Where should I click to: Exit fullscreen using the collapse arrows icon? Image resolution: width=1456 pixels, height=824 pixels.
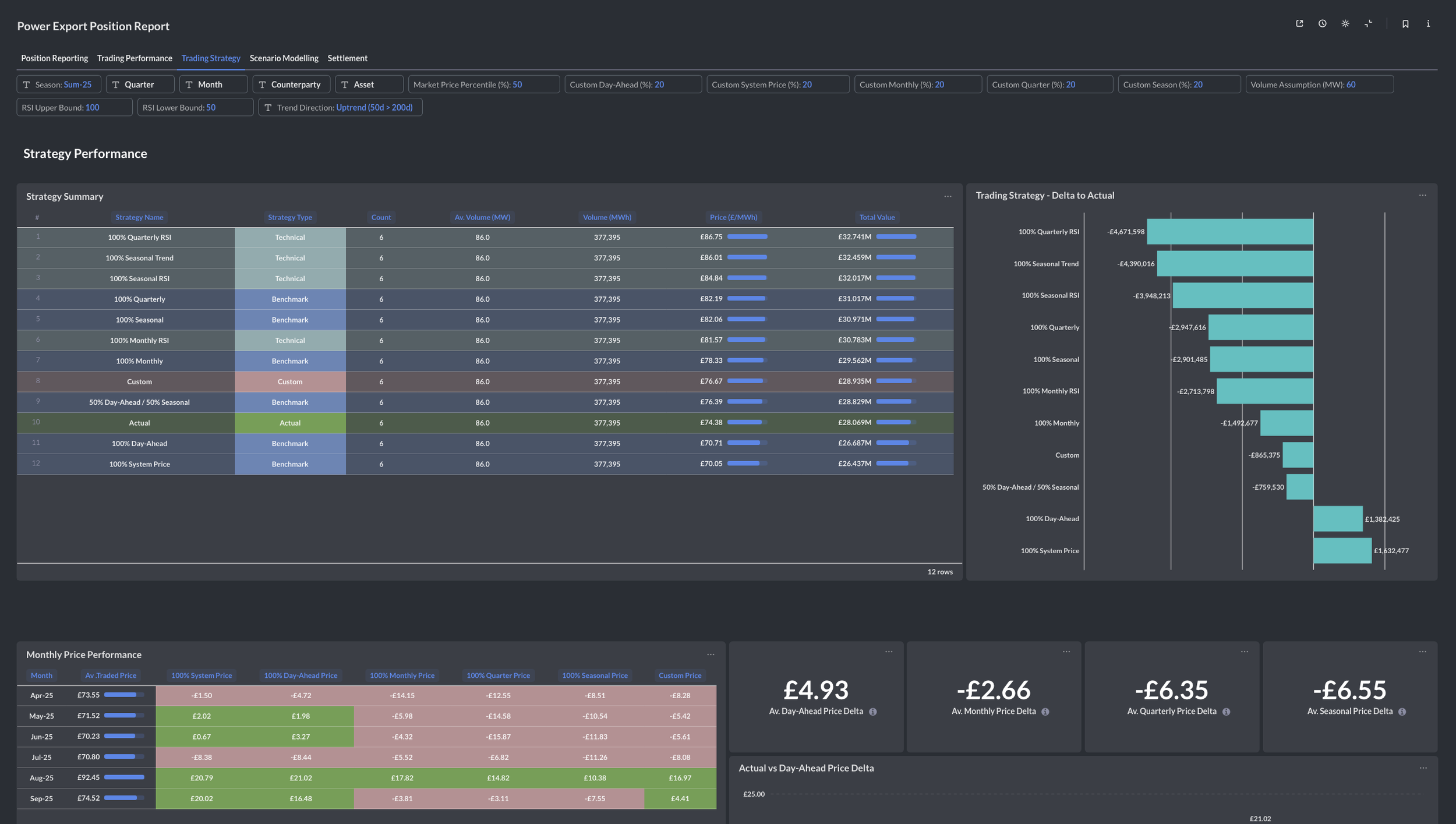pos(1368,24)
